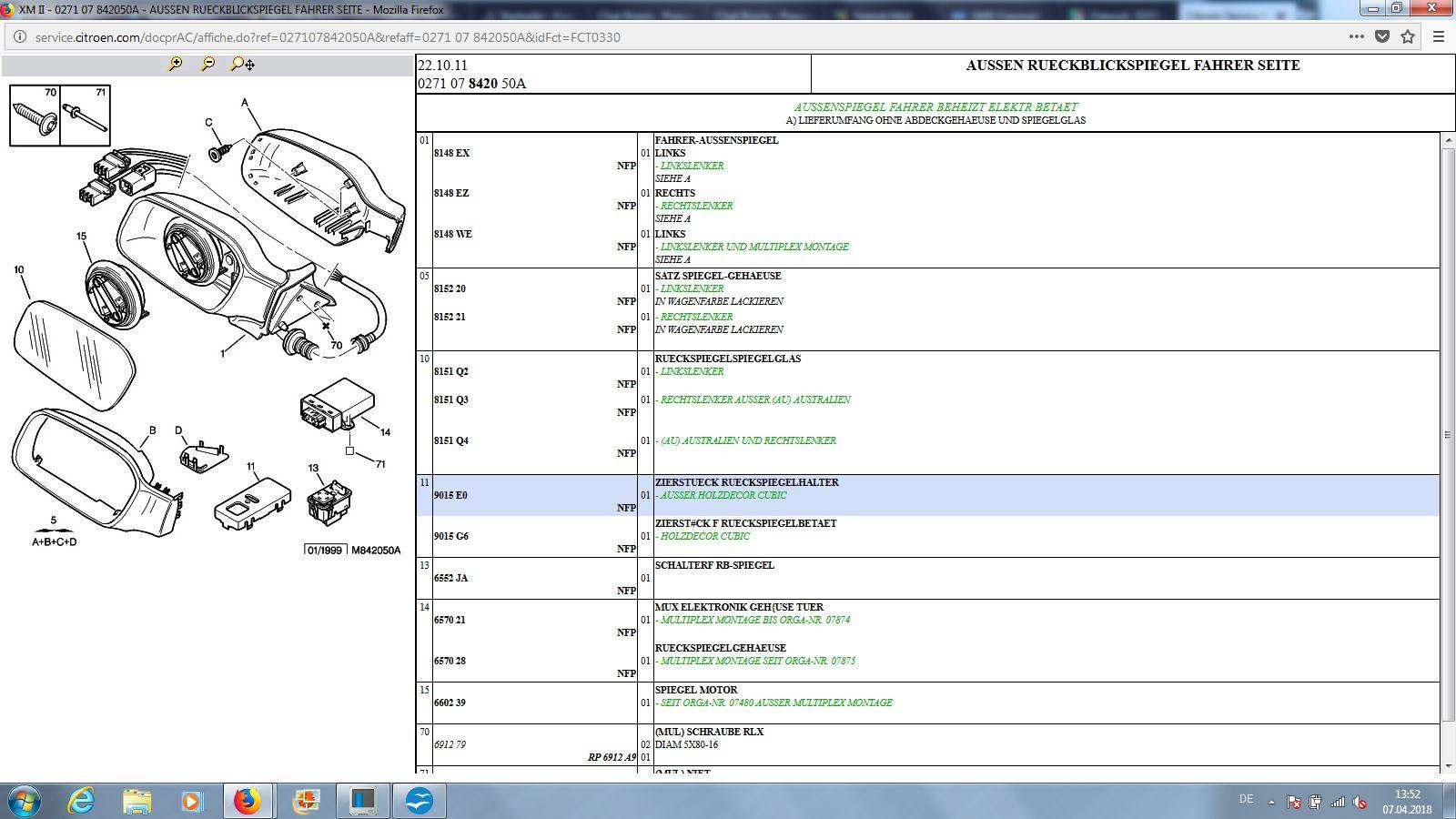This screenshot has width=1456, height=819.
Task: Click the document reference 0271 07 8420 50A
Action: click(x=471, y=84)
